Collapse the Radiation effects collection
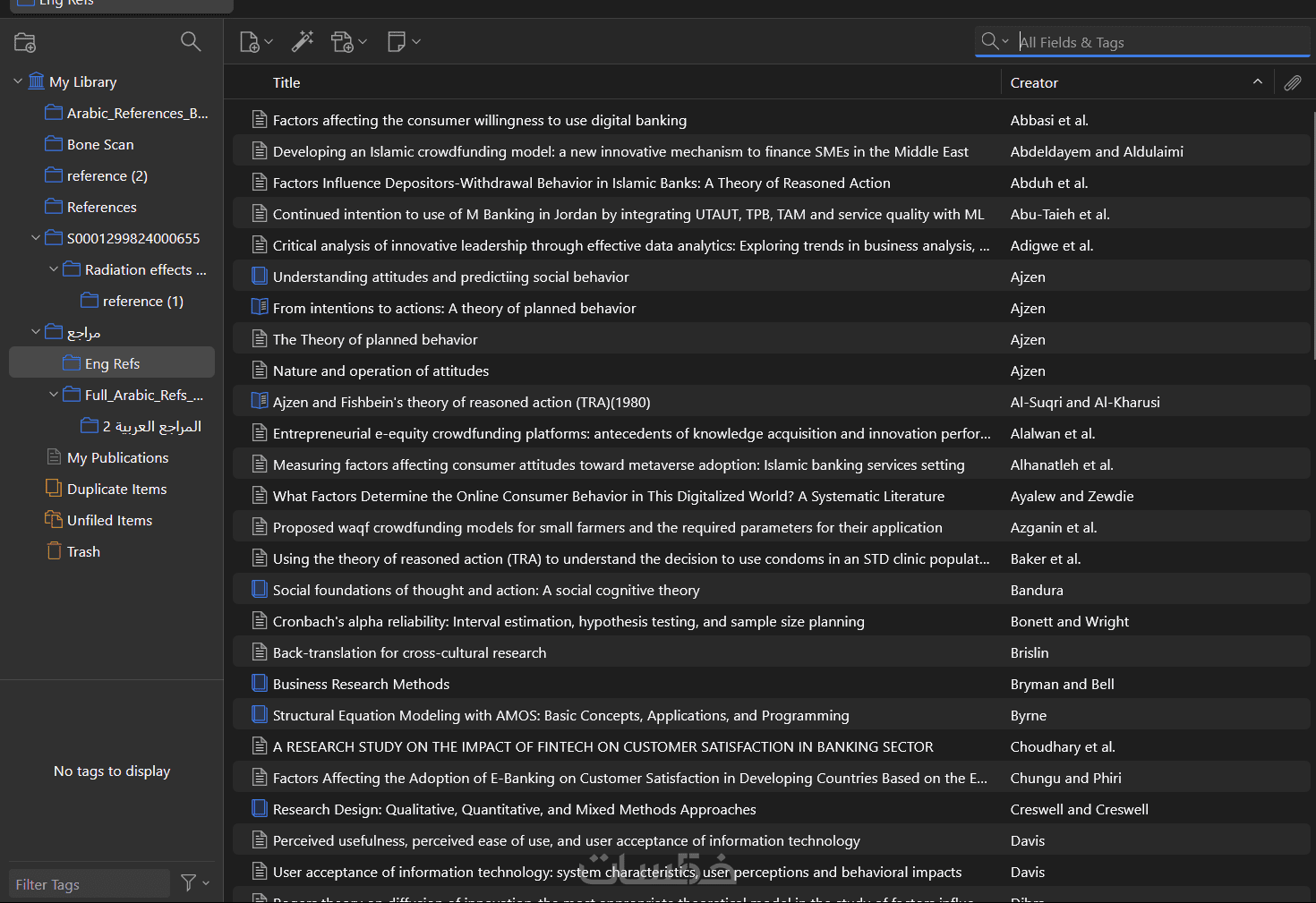 54,269
